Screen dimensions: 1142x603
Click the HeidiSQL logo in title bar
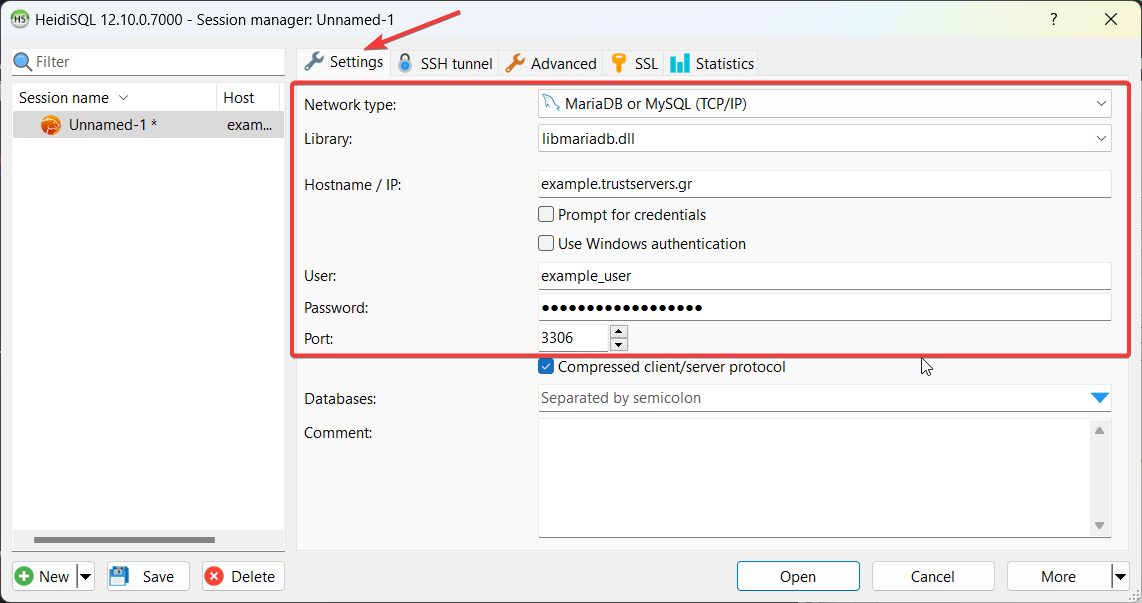pos(19,19)
